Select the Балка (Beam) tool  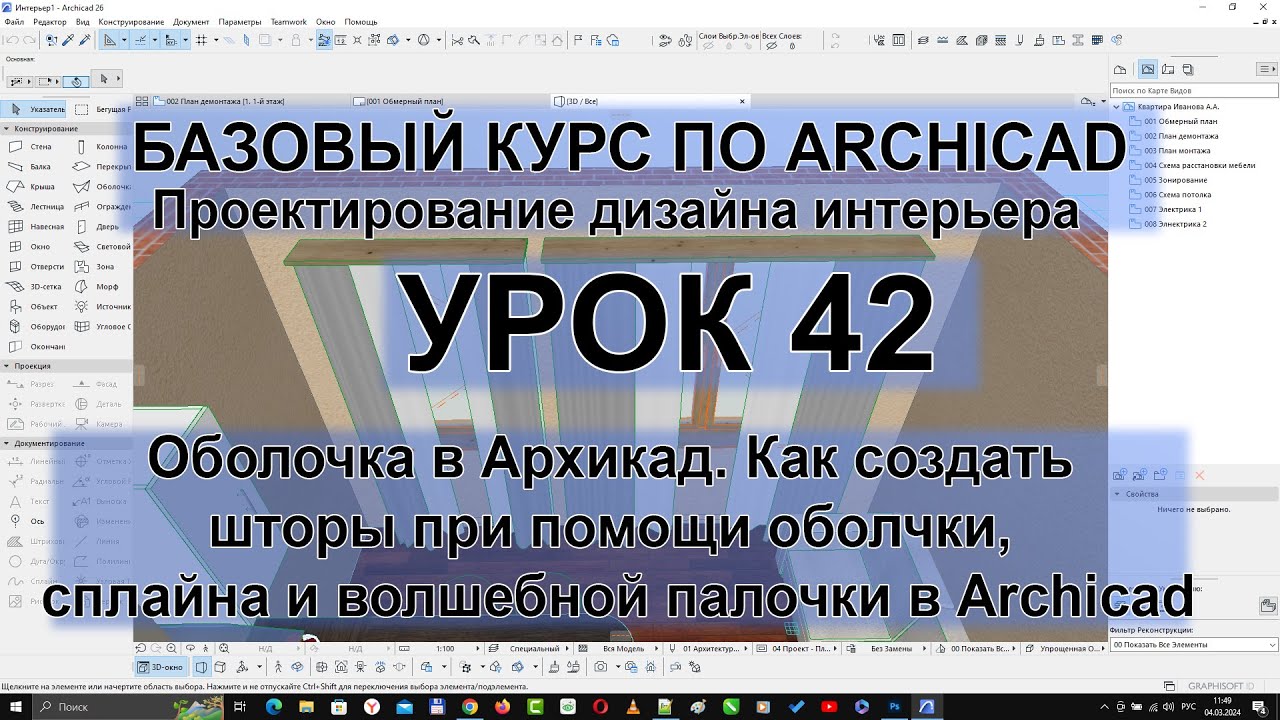(x=34, y=167)
